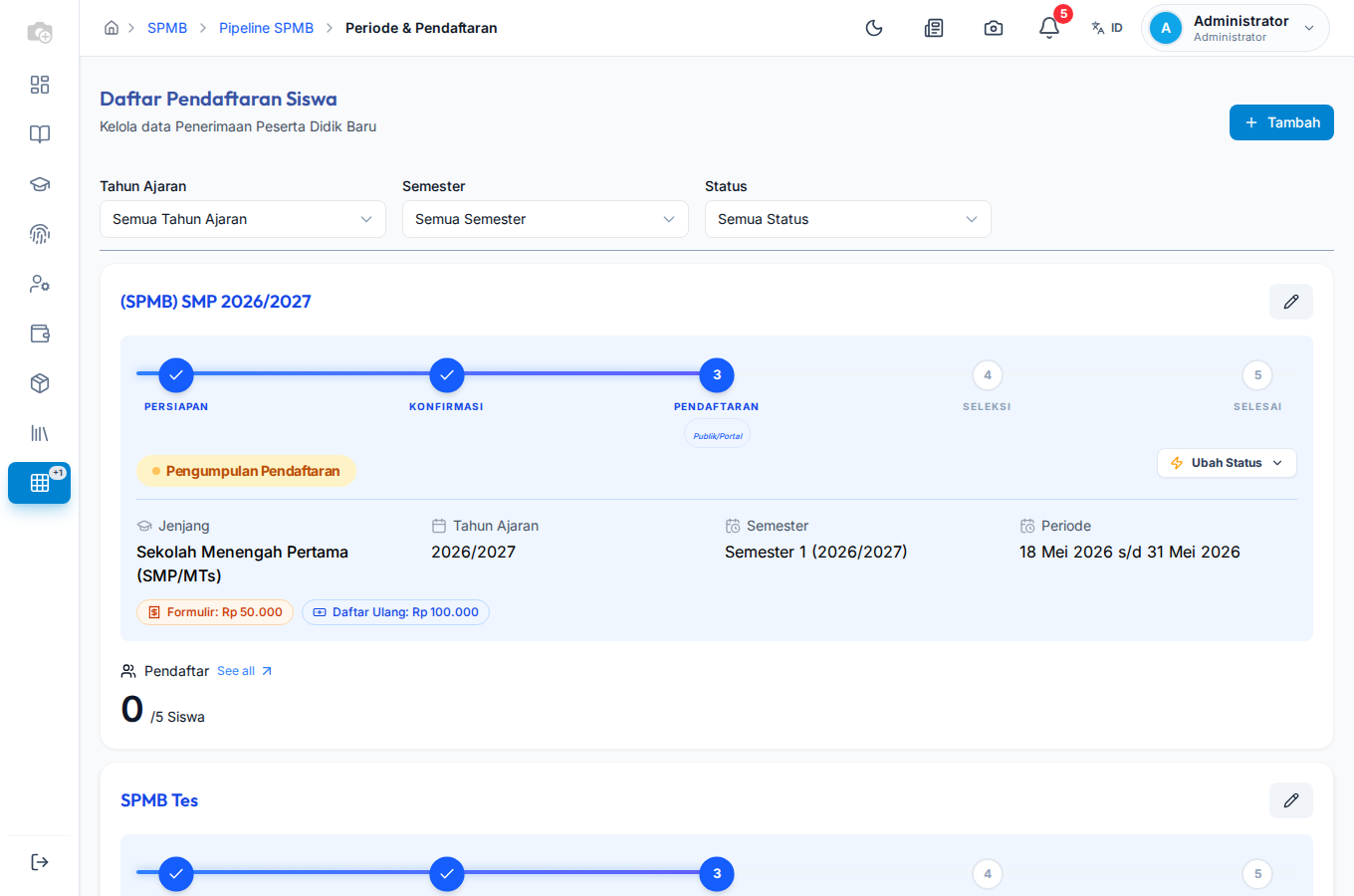Viewport: 1354px width, 896px height.
Task: Click the Periode date range 18 Mei 2026 s/d 31 Mei 2026
Action: [1130, 552]
